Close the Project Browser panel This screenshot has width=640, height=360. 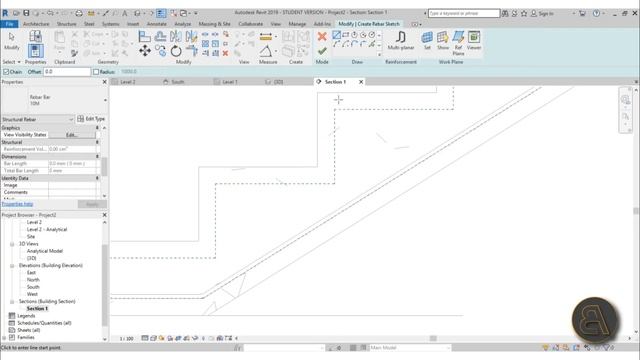(104, 215)
